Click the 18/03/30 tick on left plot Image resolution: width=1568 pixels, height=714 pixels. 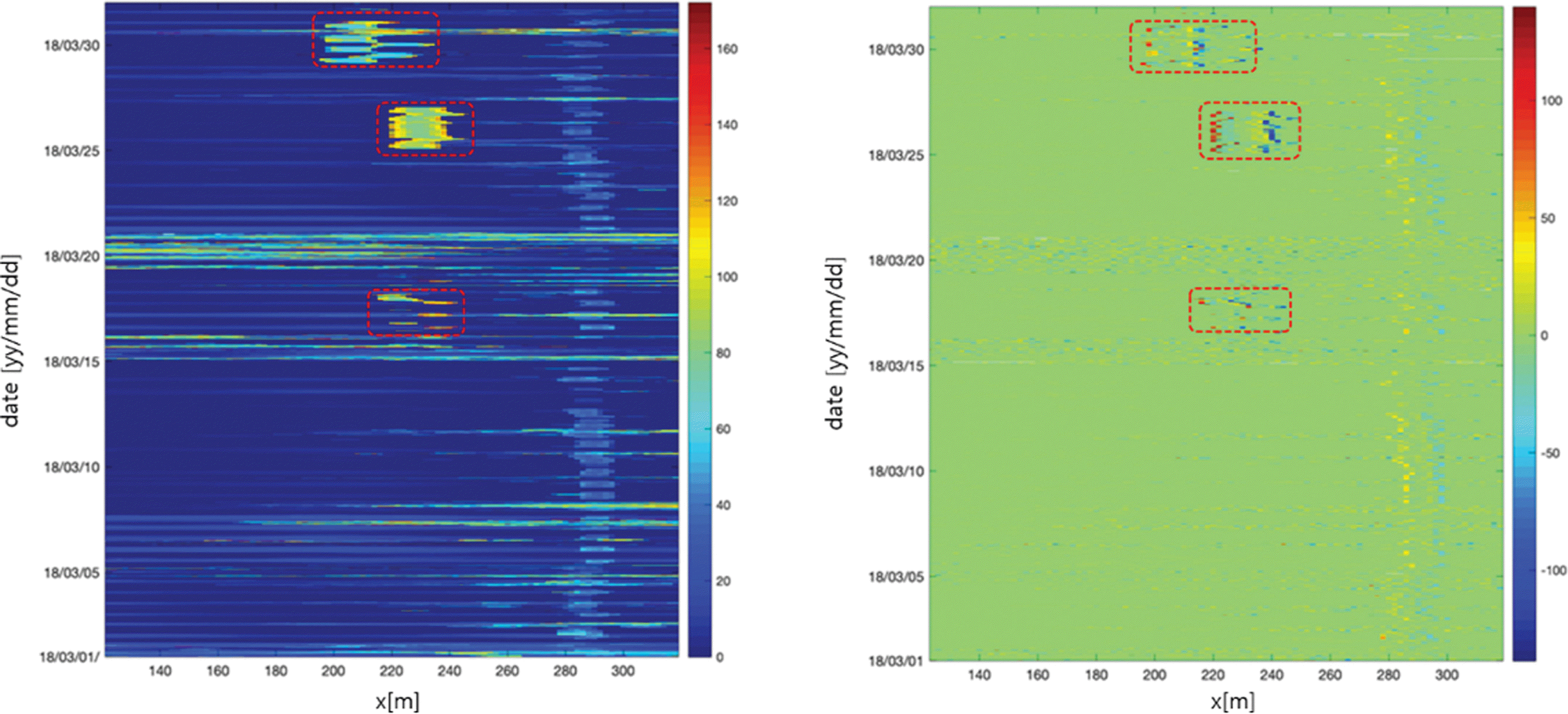point(72,46)
